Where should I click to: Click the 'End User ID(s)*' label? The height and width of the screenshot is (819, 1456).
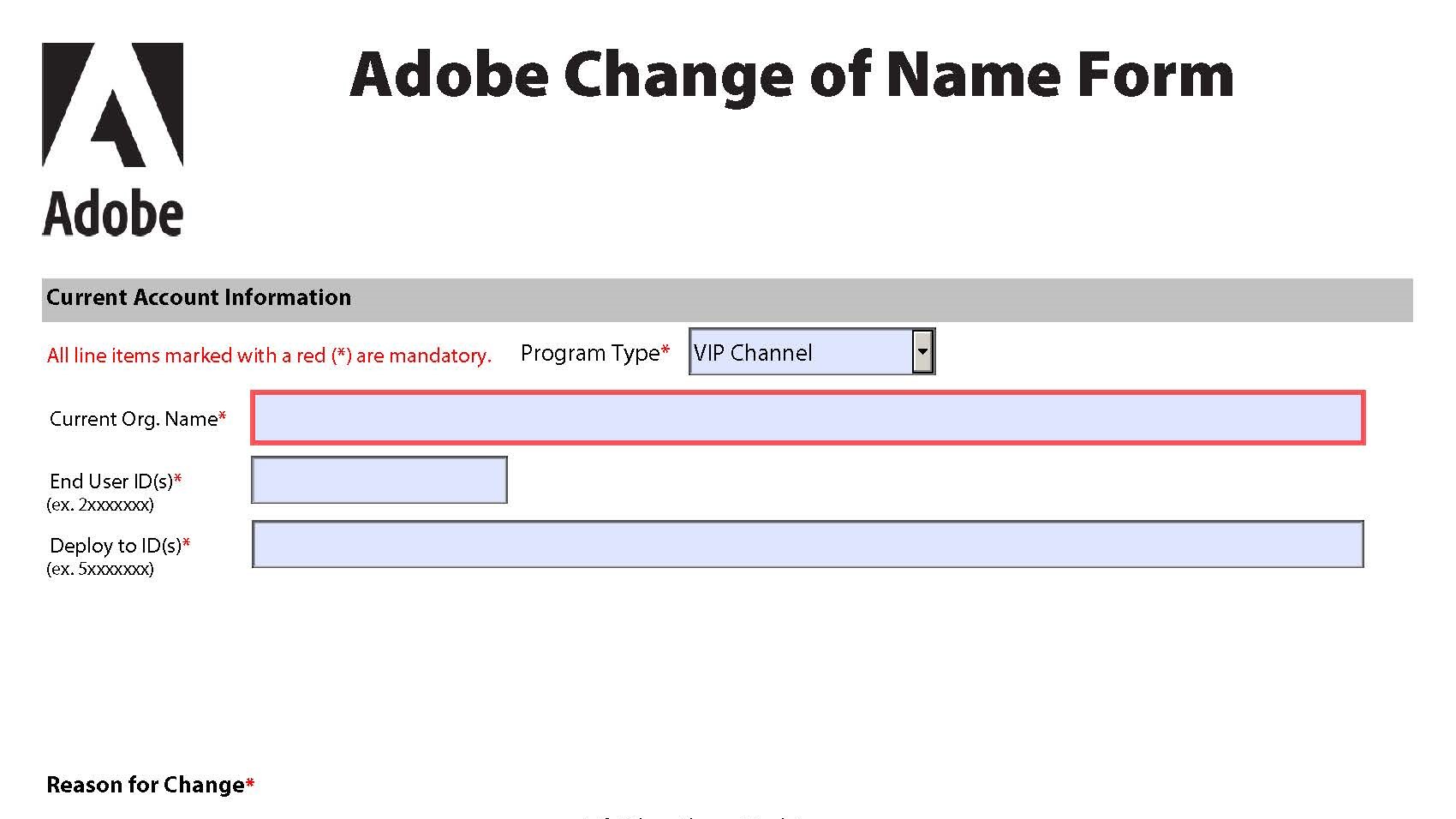[116, 481]
